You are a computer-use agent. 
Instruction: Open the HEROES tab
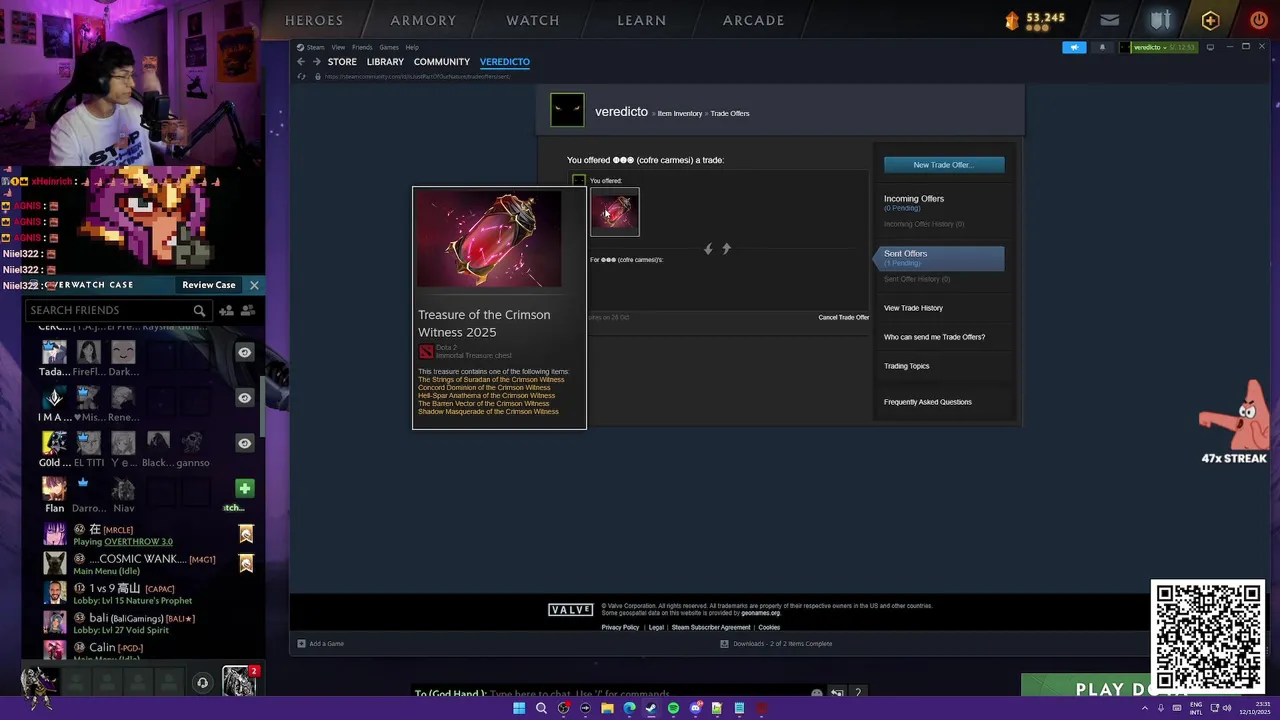pyautogui.click(x=314, y=20)
